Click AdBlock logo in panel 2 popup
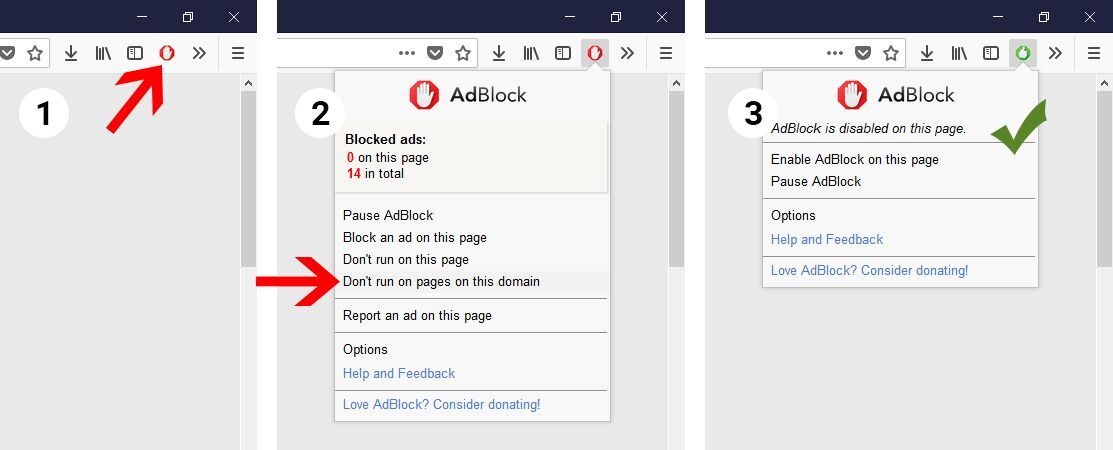The height and width of the screenshot is (450, 1113). (468, 95)
